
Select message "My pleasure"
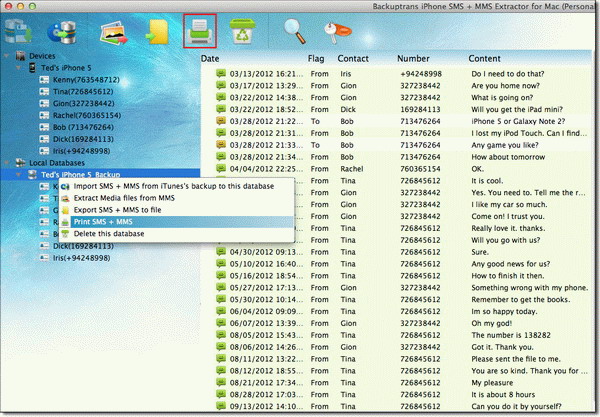[492, 382]
